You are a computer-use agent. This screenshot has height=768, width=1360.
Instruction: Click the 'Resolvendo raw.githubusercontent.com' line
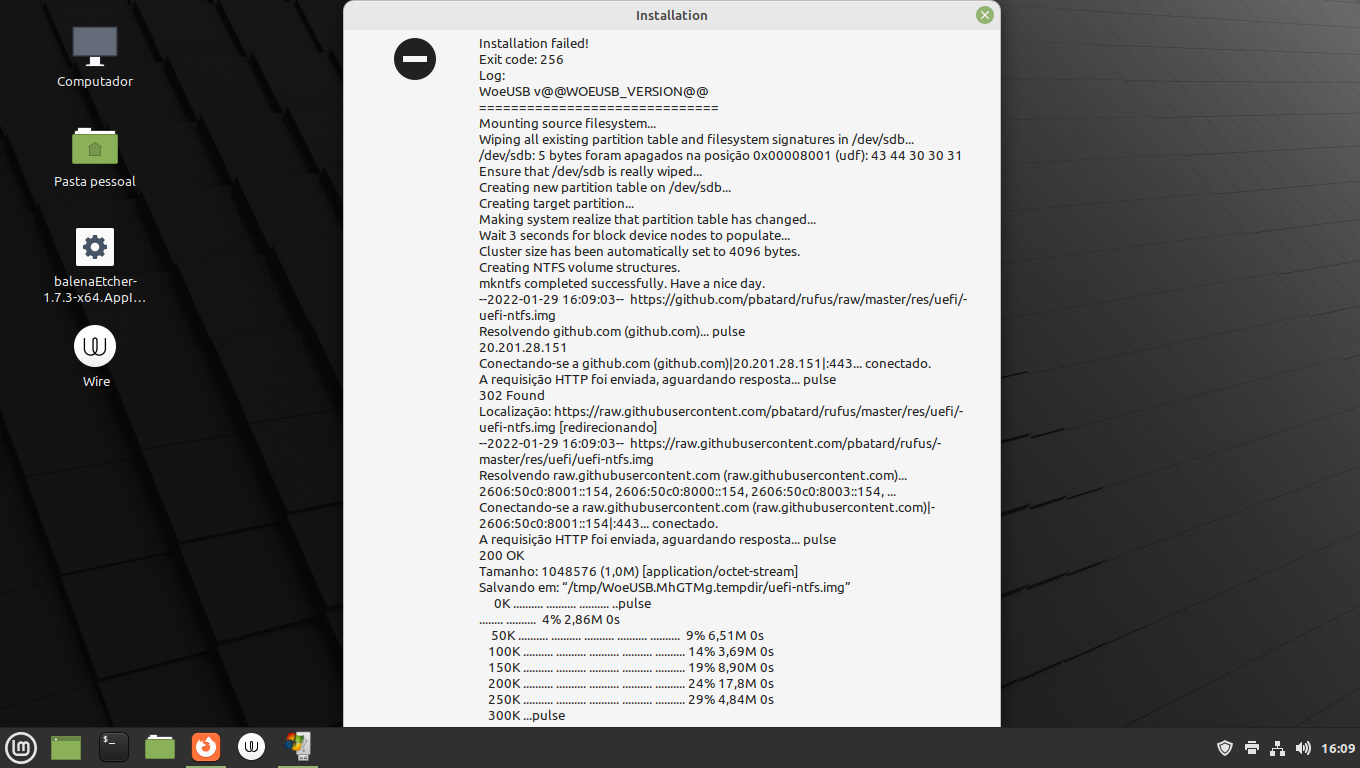coord(693,475)
